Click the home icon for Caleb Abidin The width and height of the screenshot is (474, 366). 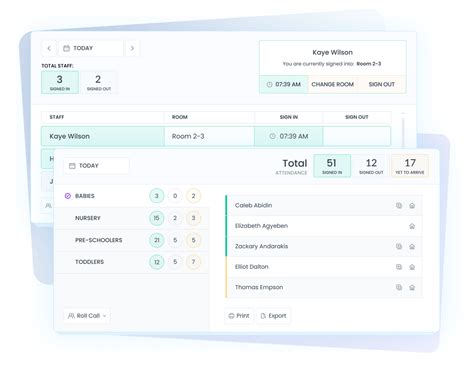point(412,206)
